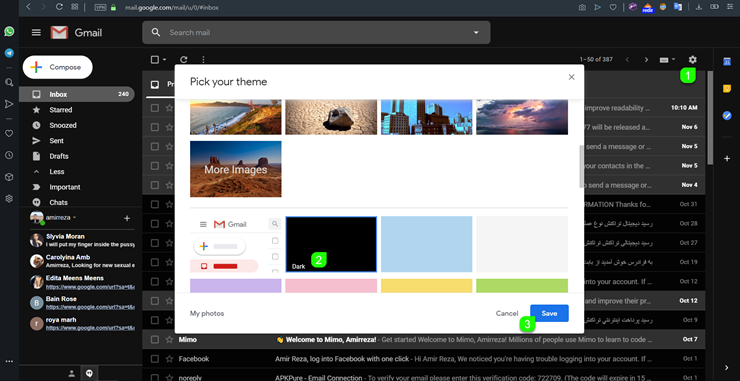Star the Facebook email
The image size is (740, 381).
(169, 359)
